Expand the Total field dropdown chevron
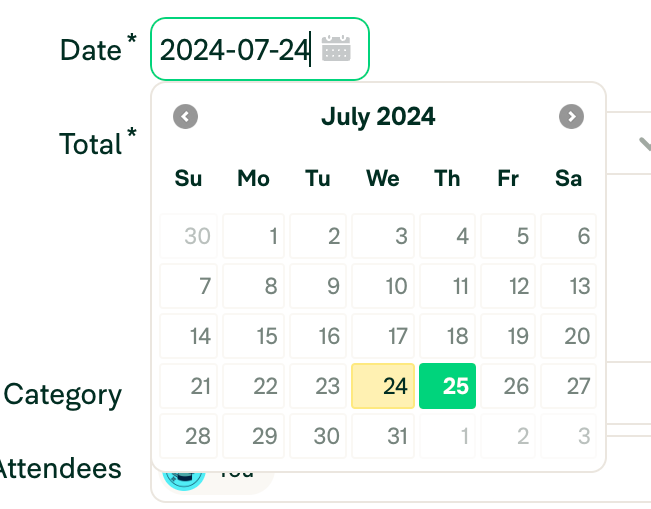Screen dimensions: 651x509 [x=643, y=144]
